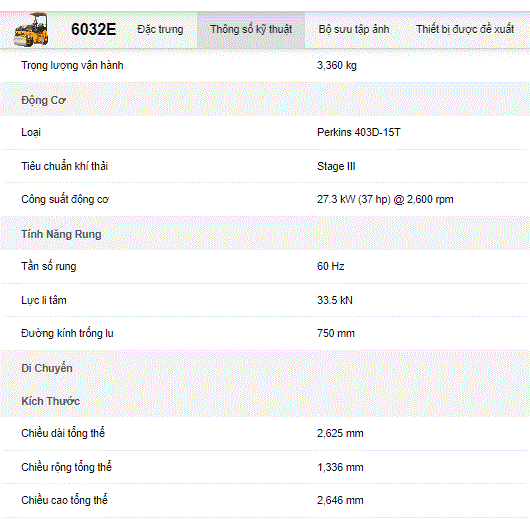Viewport: 530px width, 527px height.
Task: Open the Thiết bị được đề xuất tab
Action: coord(465,29)
